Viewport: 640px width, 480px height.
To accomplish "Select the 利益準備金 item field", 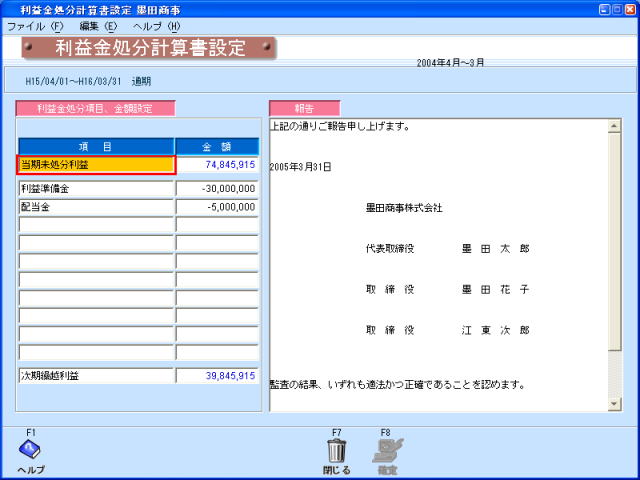I will tap(96, 189).
